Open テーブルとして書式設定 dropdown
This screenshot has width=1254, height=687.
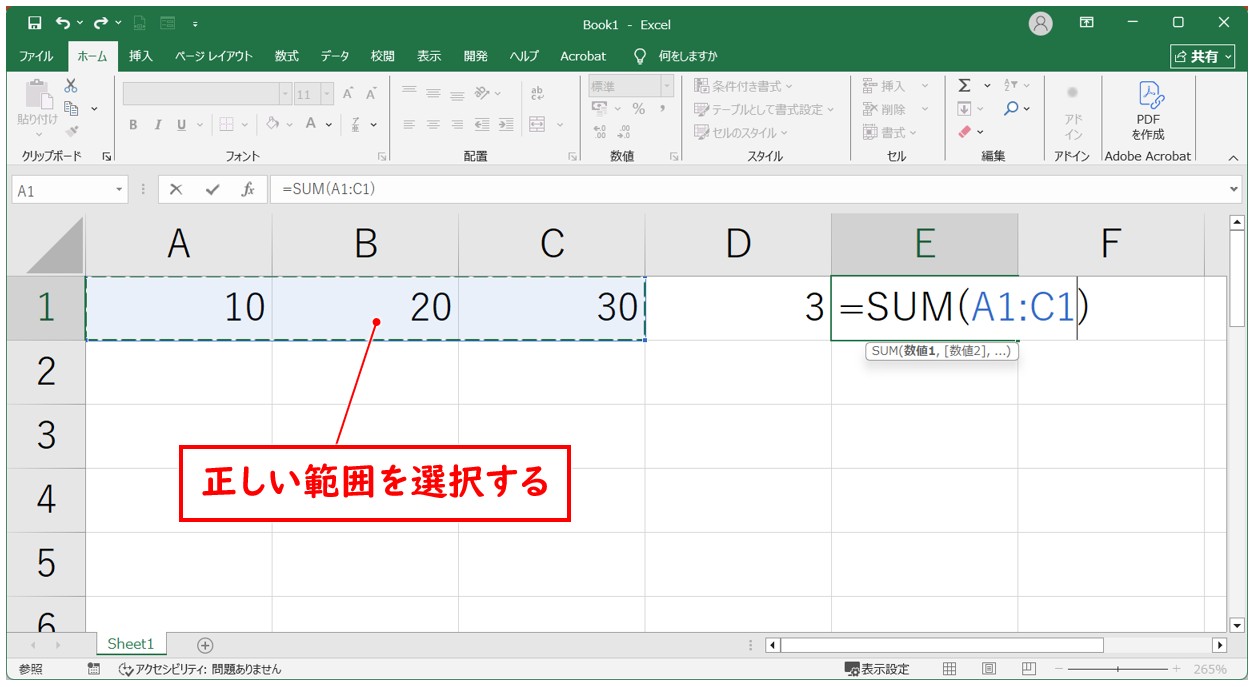(764, 109)
